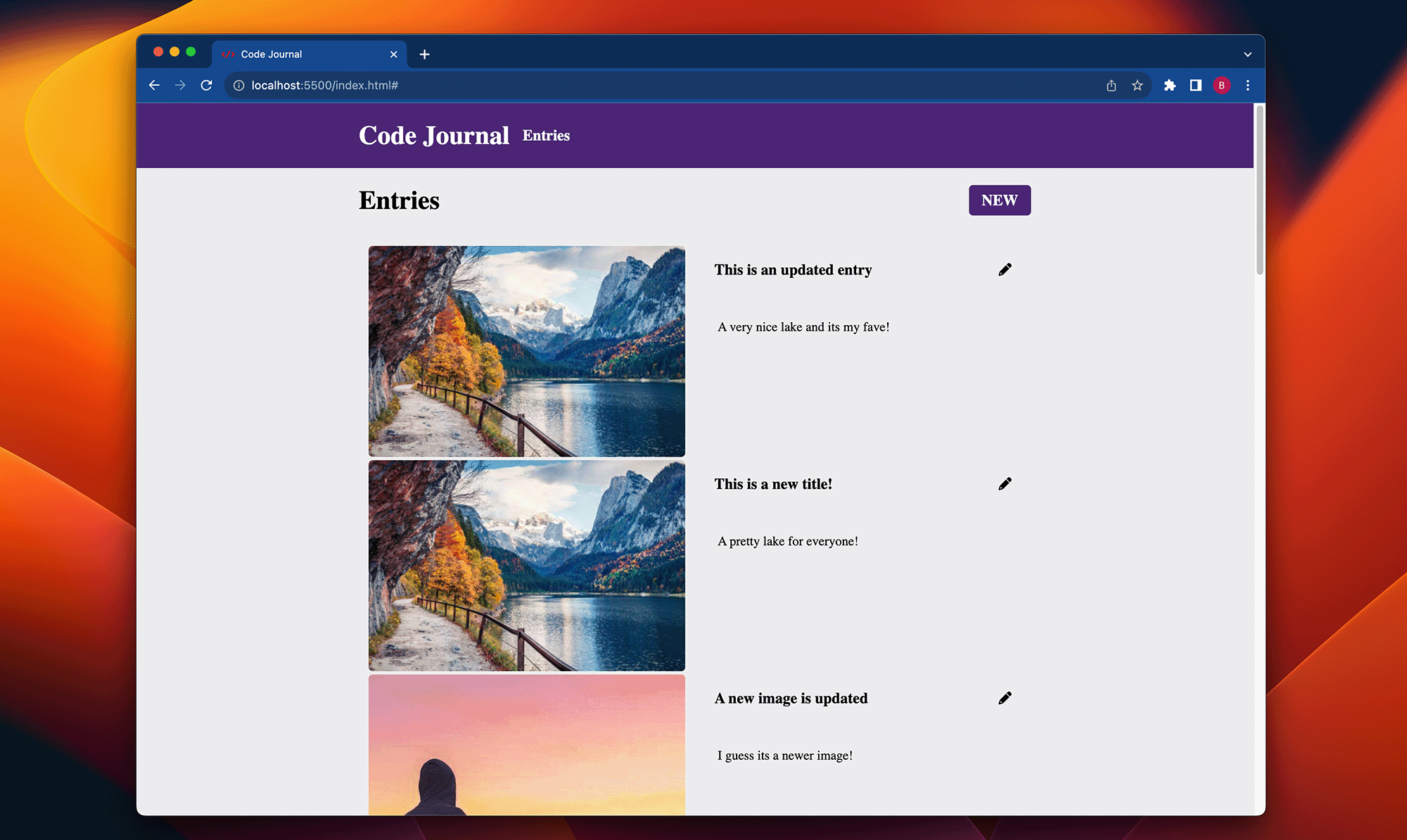Viewport: 1407px width, 840px height.
Task: Click title 'This is an updated entry'
Action: tap(793, 270)
